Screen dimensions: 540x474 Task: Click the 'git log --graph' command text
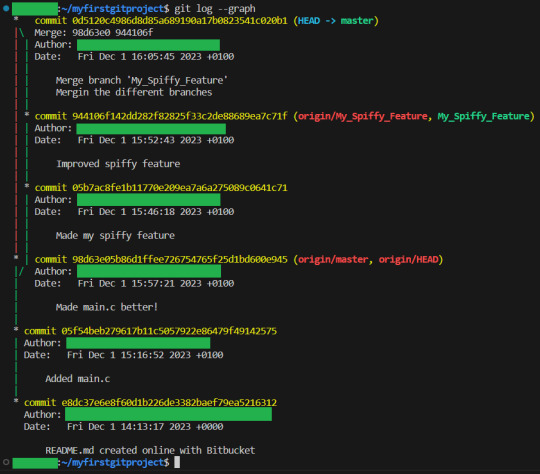click(215, 8)
